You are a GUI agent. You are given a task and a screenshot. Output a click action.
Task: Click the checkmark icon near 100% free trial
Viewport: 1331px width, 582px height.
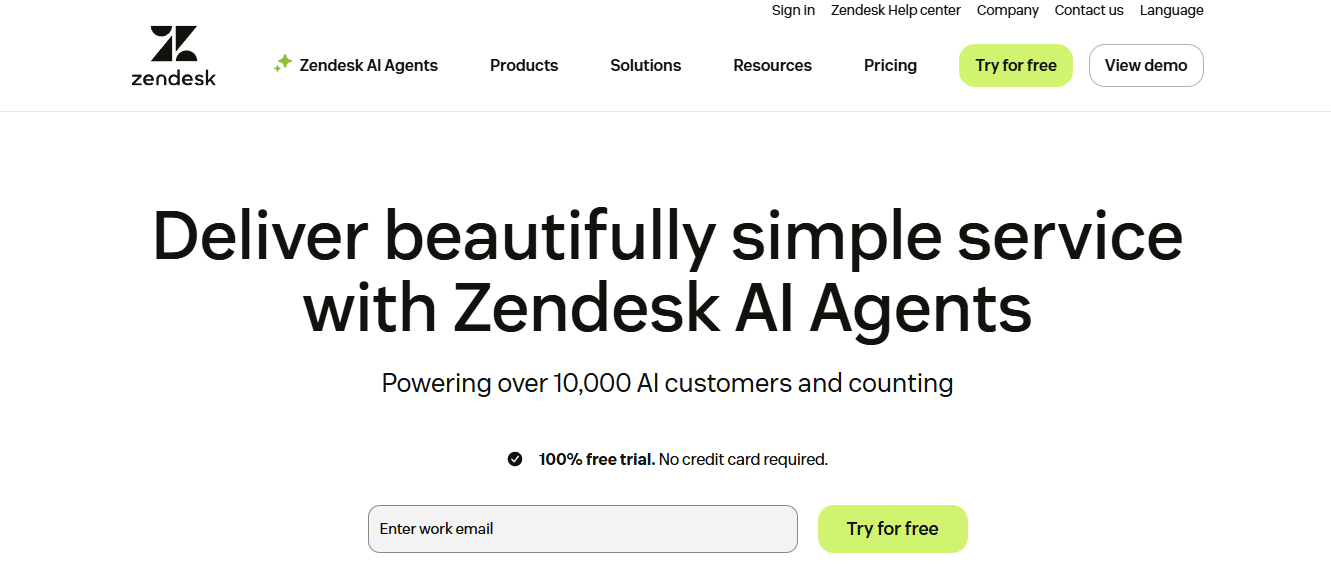coord(515,459)
